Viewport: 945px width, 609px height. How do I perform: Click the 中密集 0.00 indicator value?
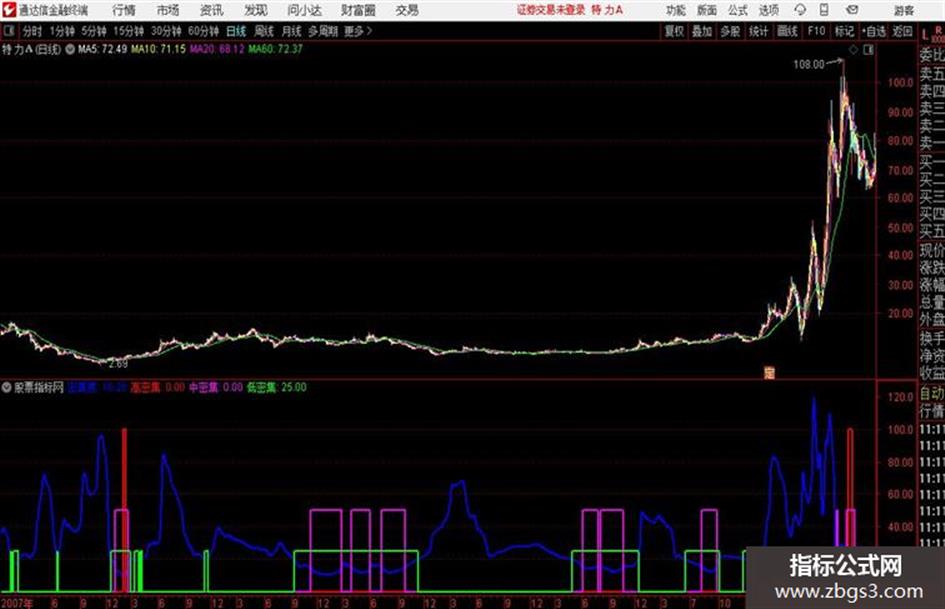tap(216, 387)
